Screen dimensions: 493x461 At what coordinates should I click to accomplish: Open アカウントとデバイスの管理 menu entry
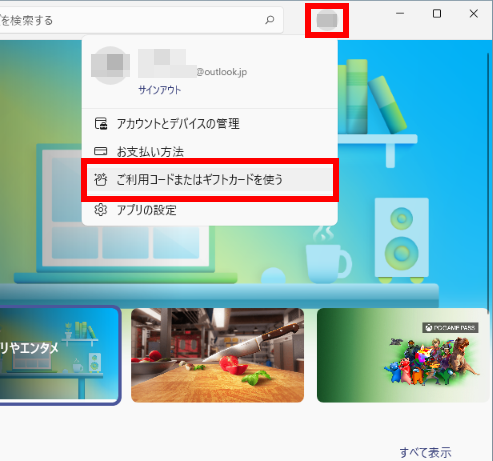coord(210,124)
